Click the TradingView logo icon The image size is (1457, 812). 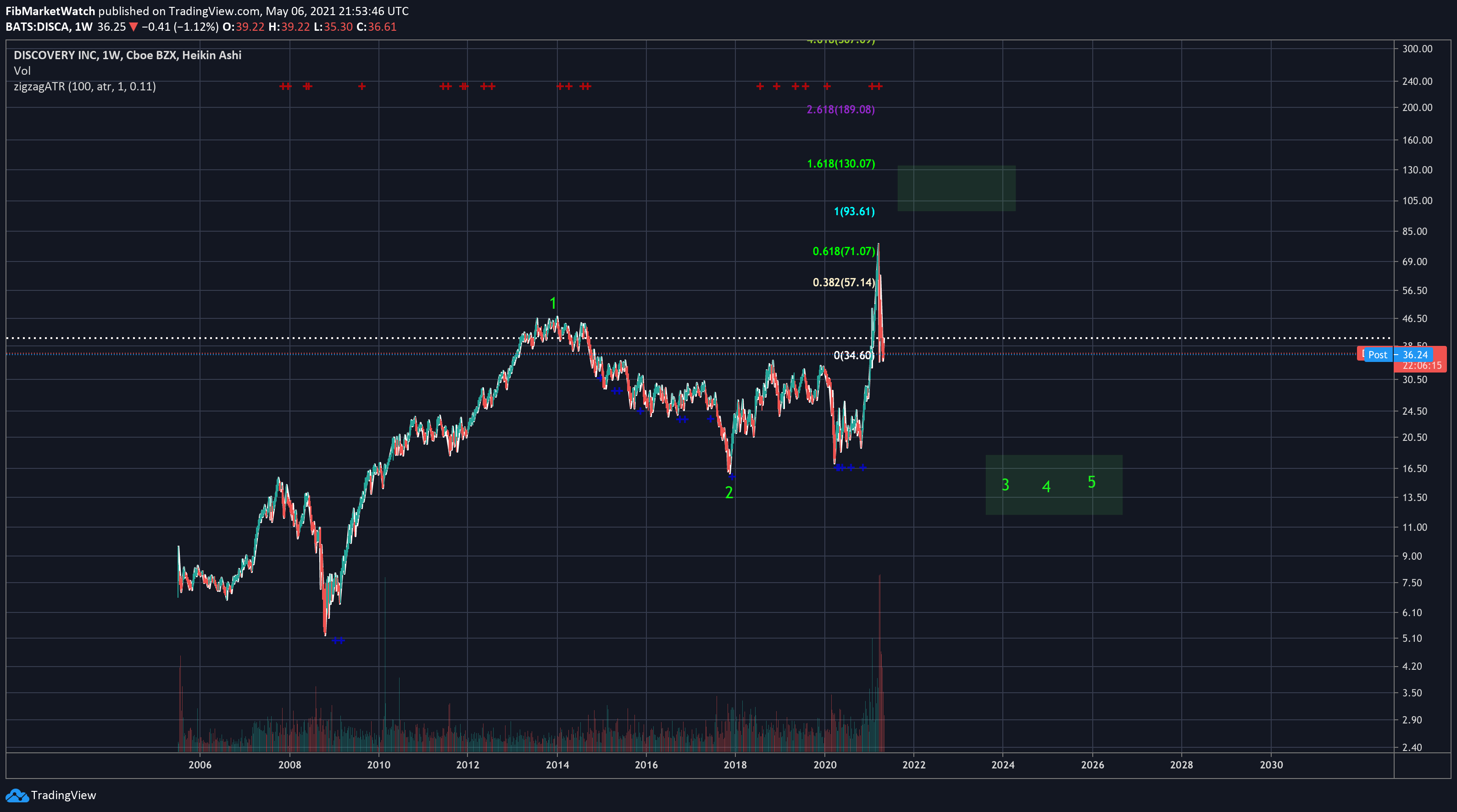17,795
